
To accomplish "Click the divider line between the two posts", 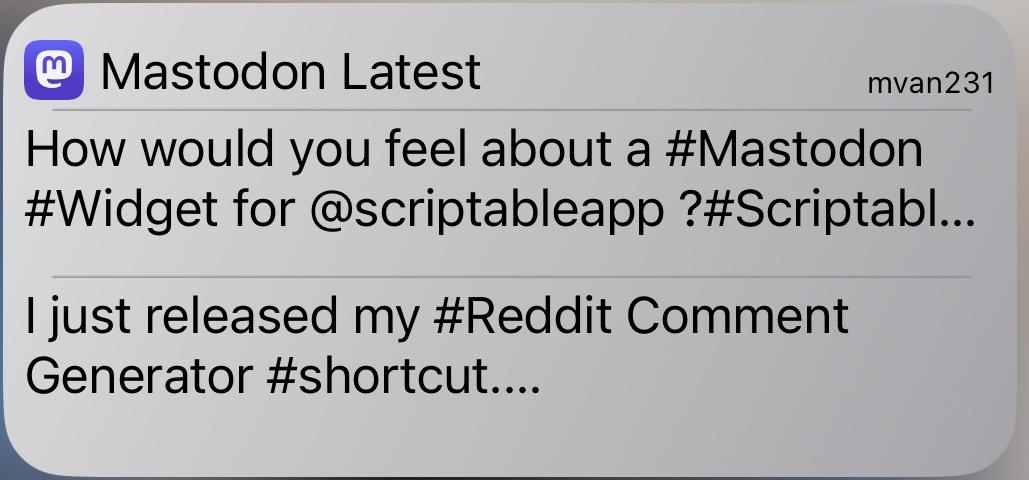I will coord(512,277).
